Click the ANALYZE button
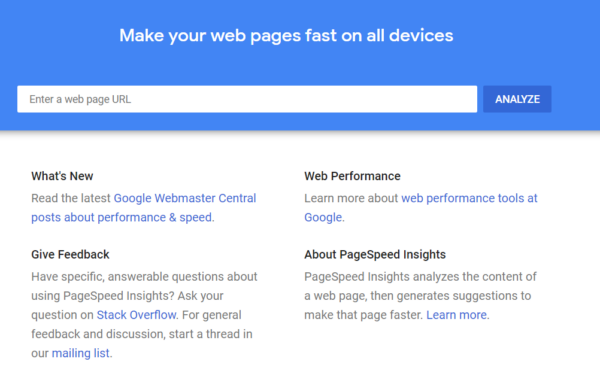This screenshot has width=600, height=389. tap(517, 99)
